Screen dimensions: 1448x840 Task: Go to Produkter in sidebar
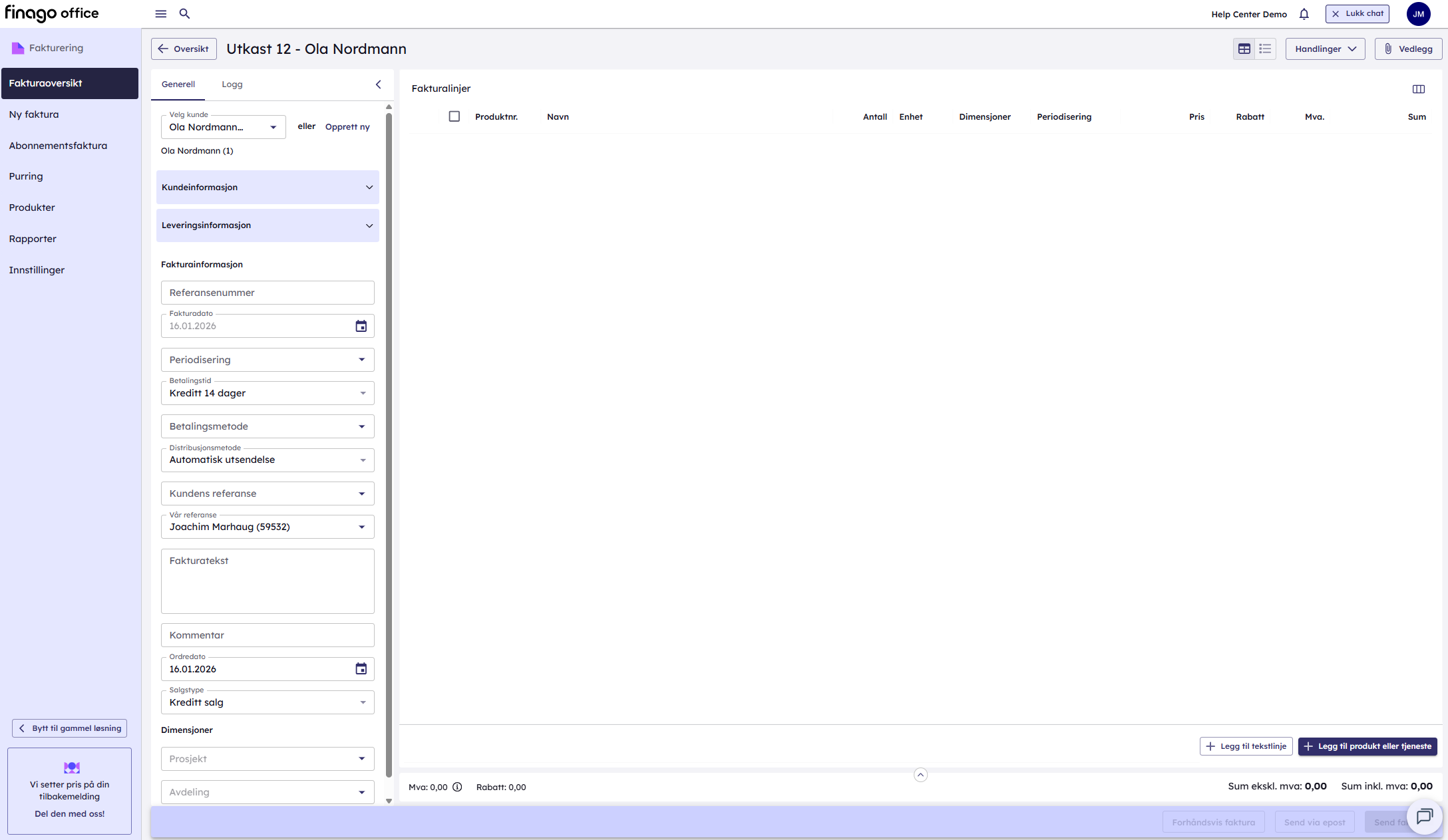click(x=32, y=208)
